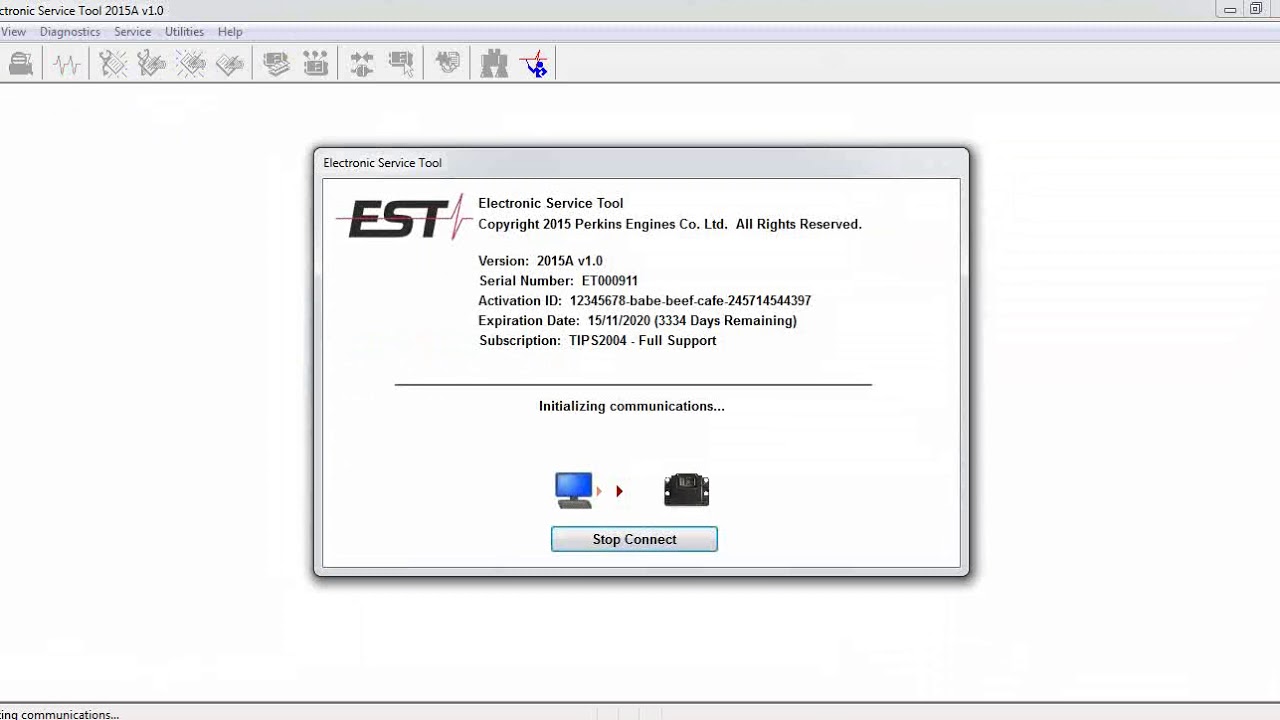Screen dimensions: 1280x720
Task: Open Logged Event Codes toolbar icon
Action: coord(230,65)
